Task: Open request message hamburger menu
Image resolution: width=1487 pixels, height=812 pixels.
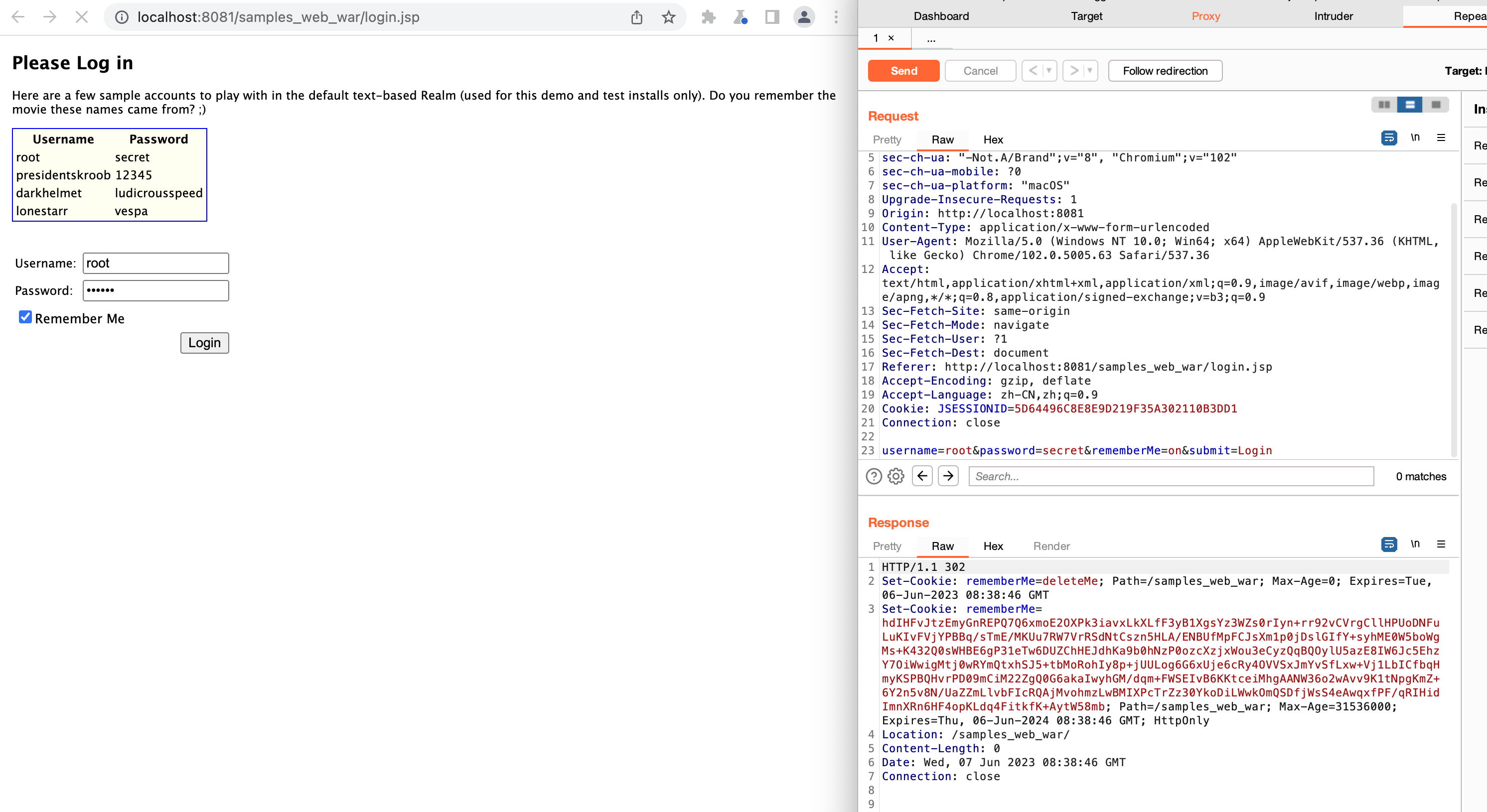Action: 1441,137
